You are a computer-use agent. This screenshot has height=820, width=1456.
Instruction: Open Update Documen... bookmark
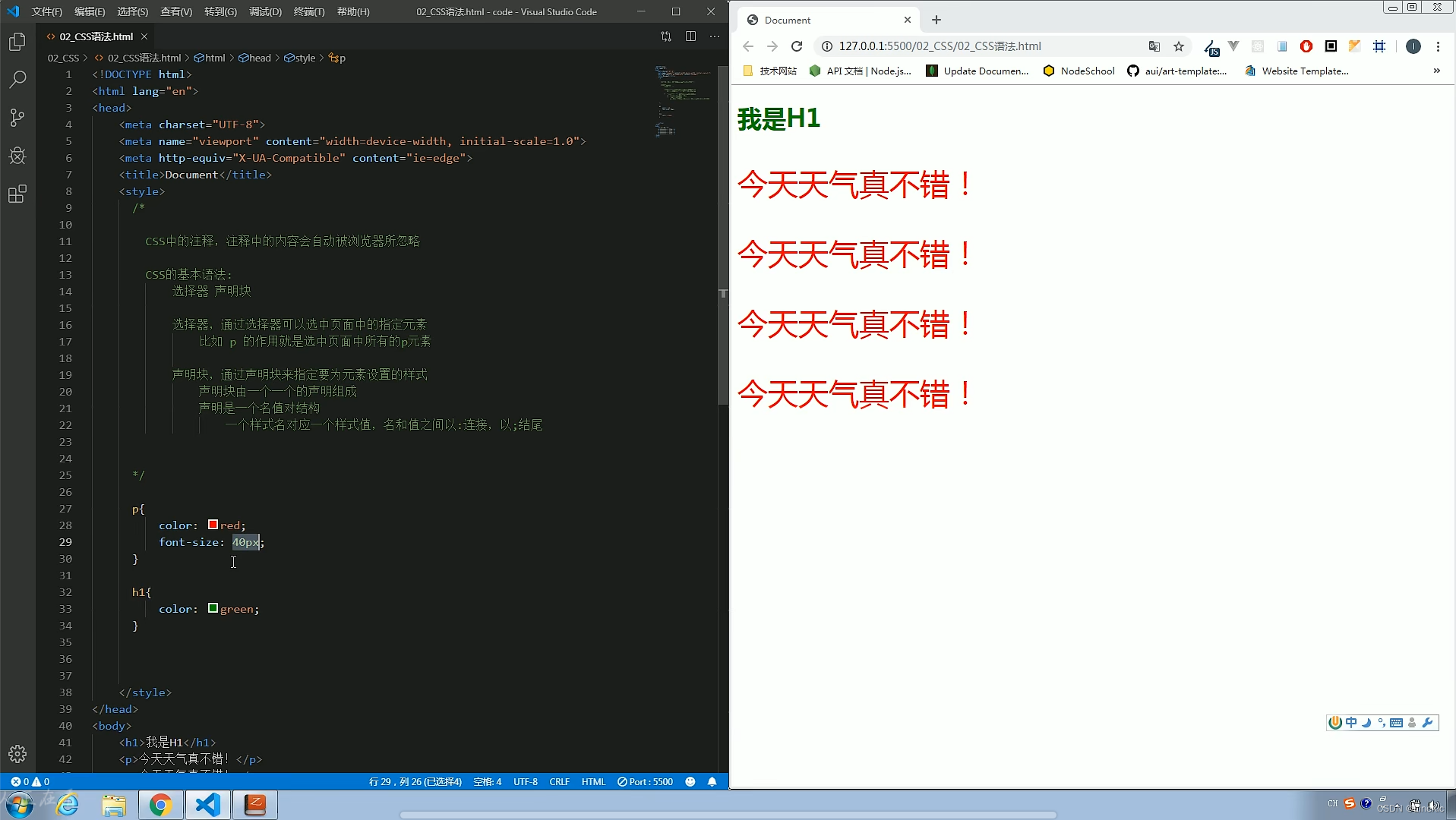pyautogui.click(x=978, y=71)
